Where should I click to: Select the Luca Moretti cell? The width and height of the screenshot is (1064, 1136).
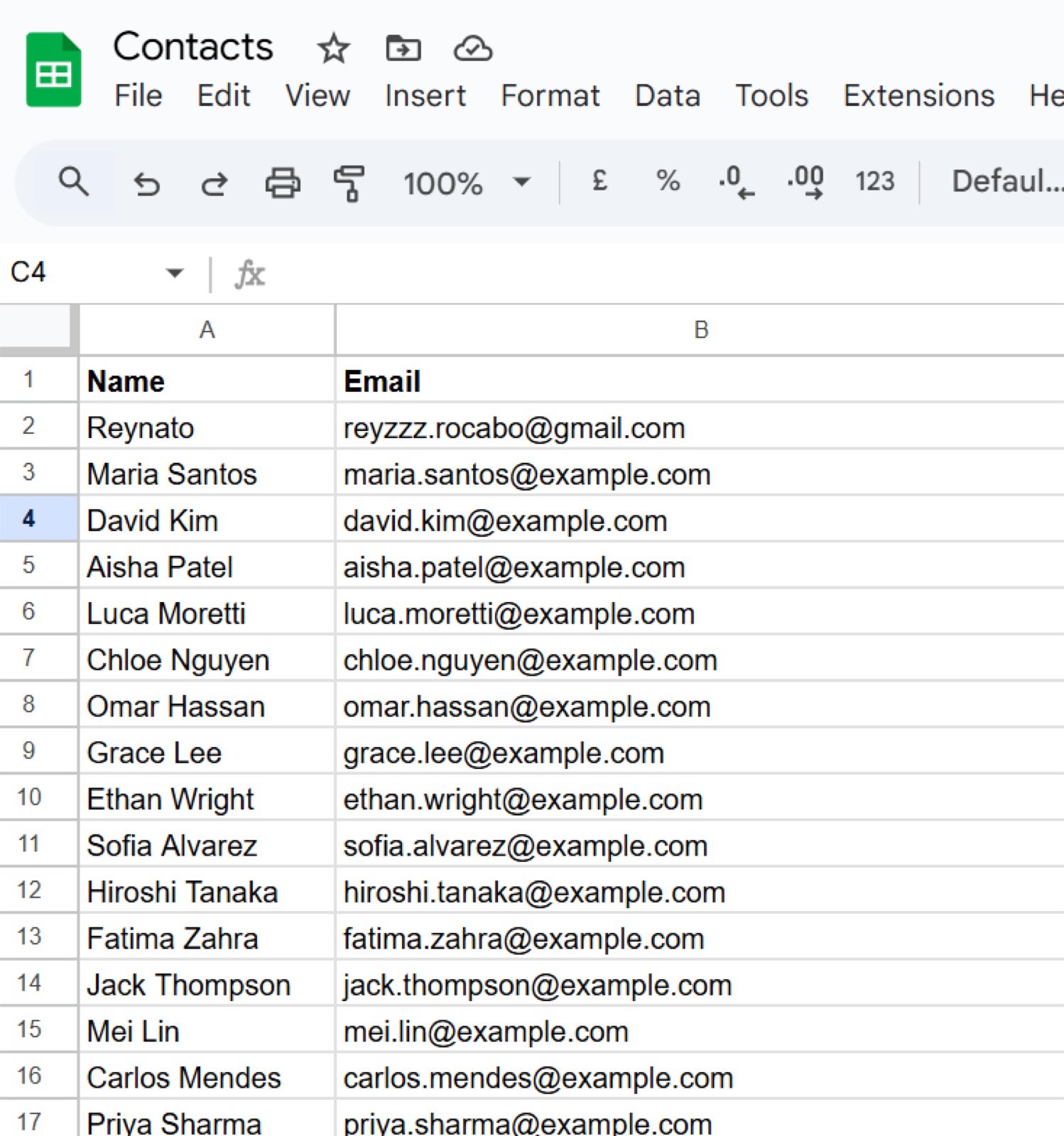pyautogui.click(x=207, y=613)
